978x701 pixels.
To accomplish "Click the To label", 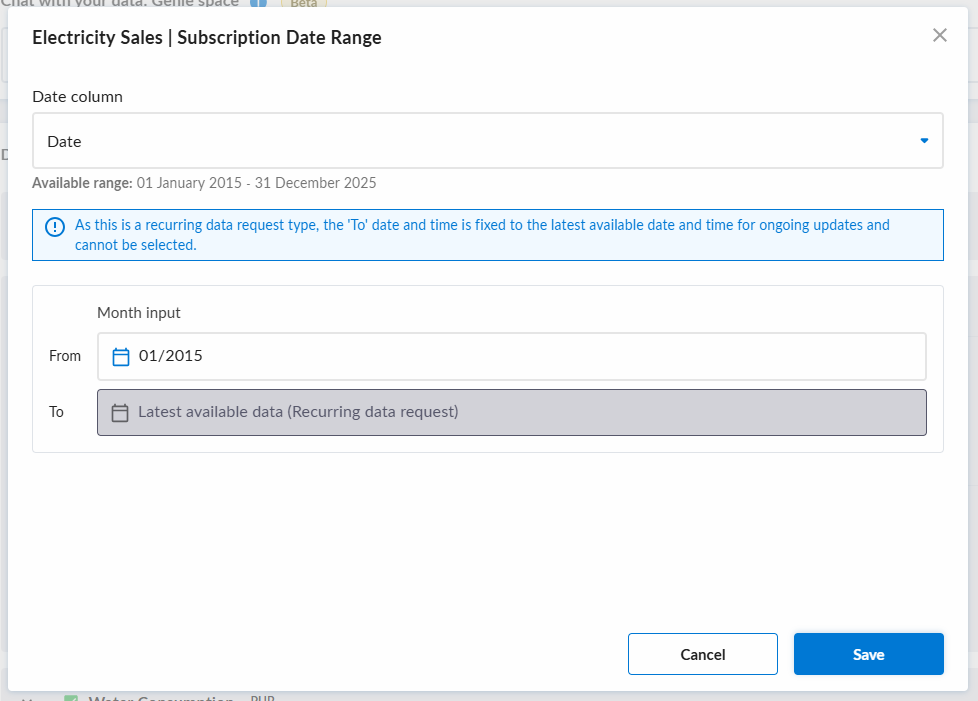I will 56,412.
